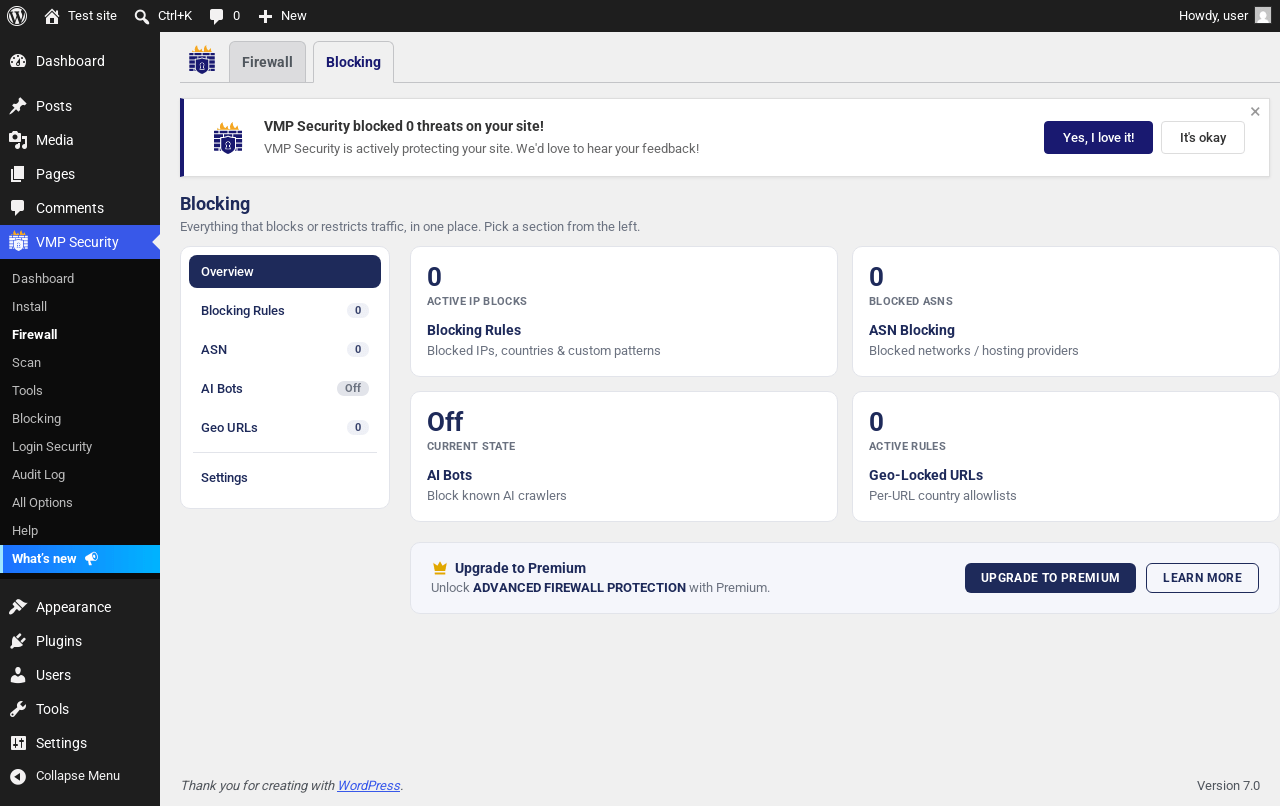Click the New plus icon
1280x806 pixels.
pyautogui.click(x=265, y=16)
